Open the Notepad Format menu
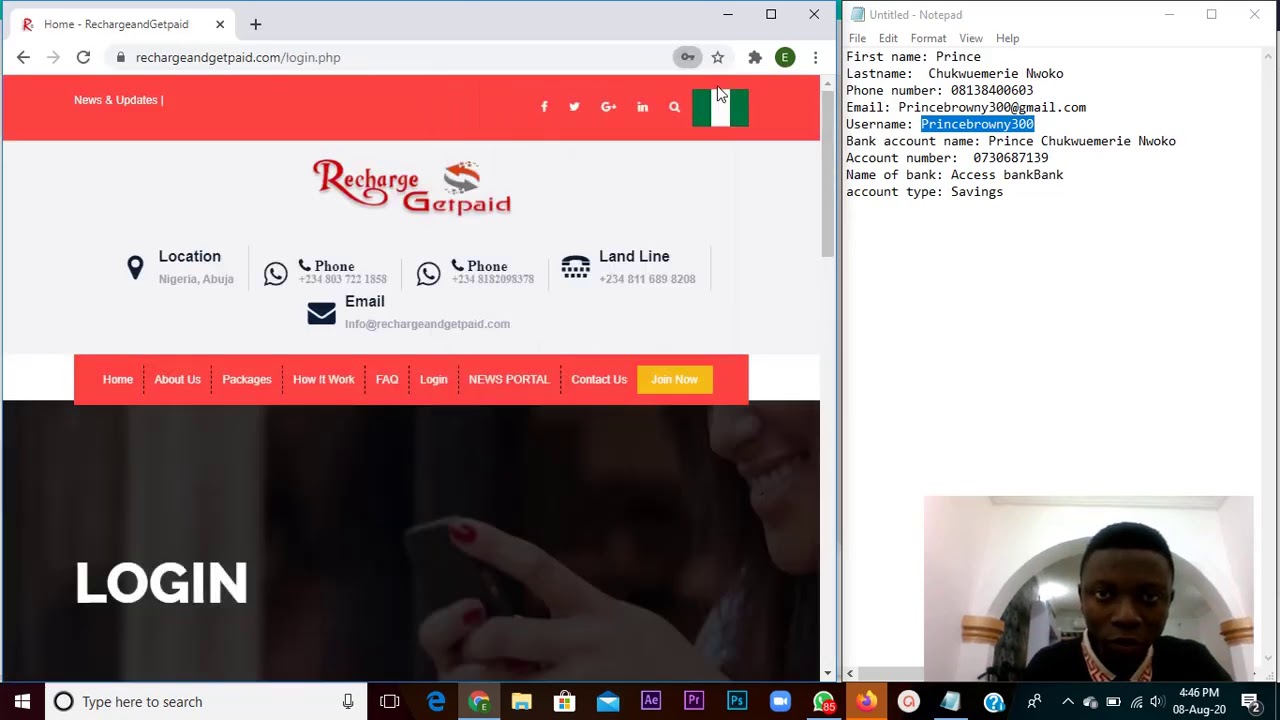This screenshot has height=720, width=1280. (x=928, y=38)
